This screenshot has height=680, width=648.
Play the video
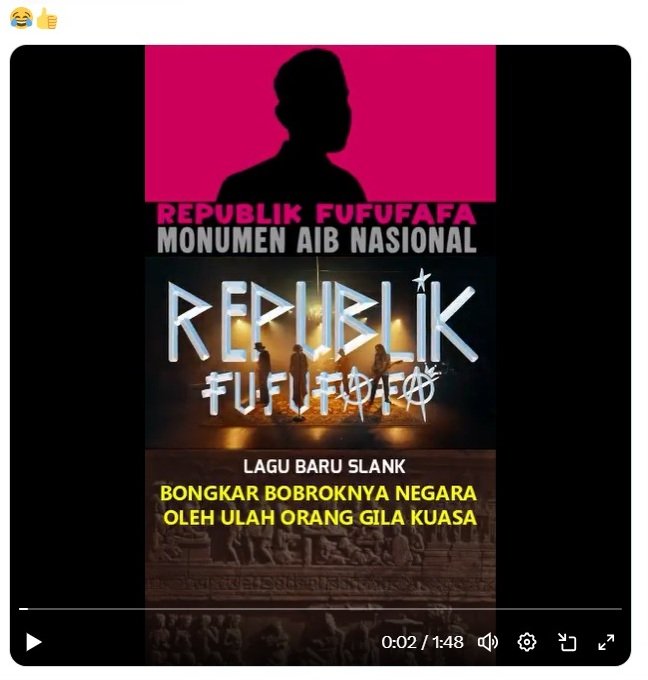(x=33, y=642)
